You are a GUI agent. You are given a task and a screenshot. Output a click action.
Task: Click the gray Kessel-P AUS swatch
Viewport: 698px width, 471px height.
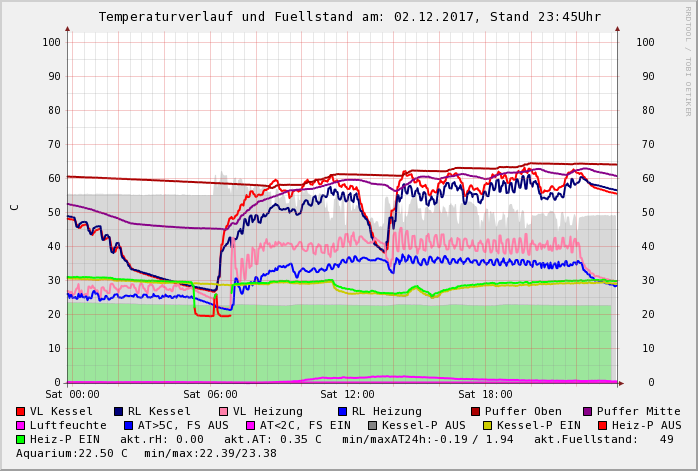point(372,425)
